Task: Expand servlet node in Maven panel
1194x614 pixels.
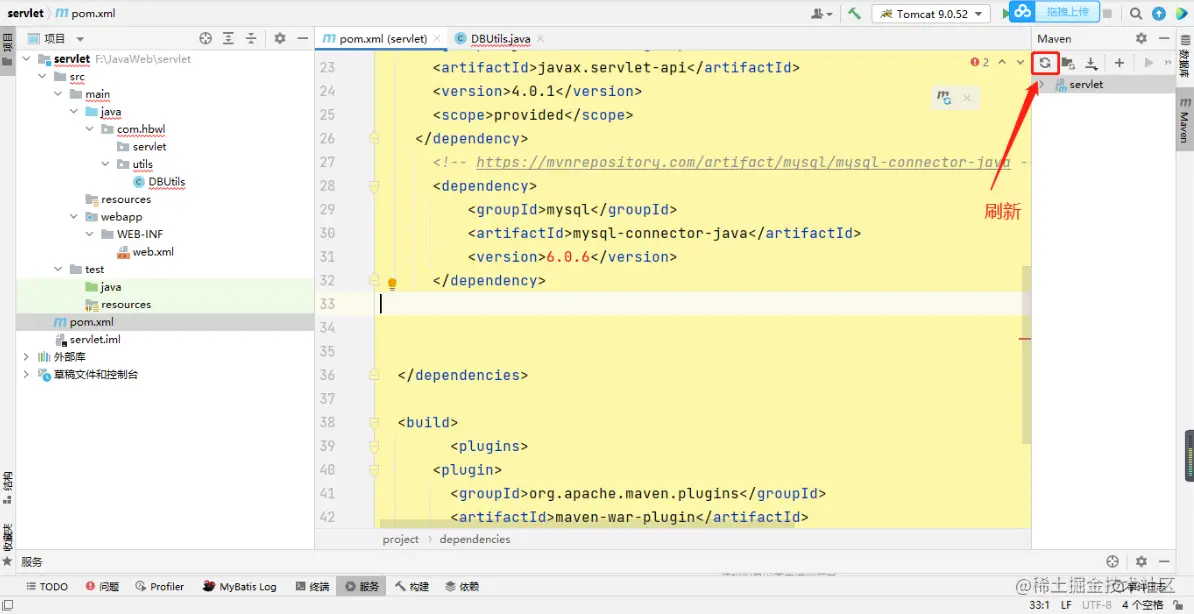Action: (1042, 85)
